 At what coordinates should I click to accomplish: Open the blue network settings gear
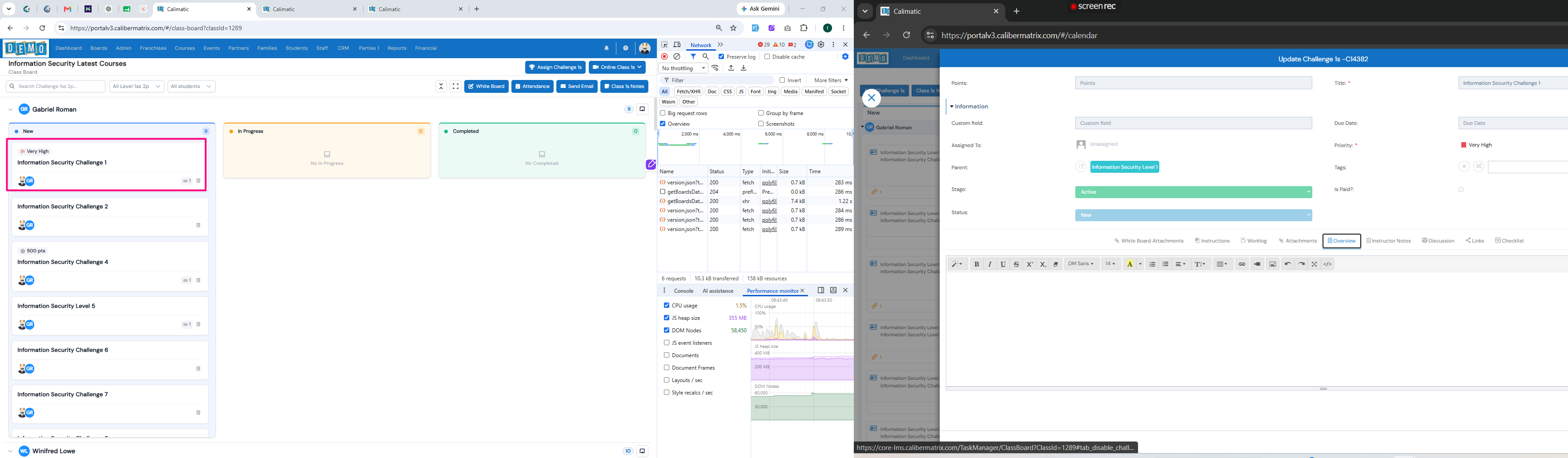pos(845,56)
